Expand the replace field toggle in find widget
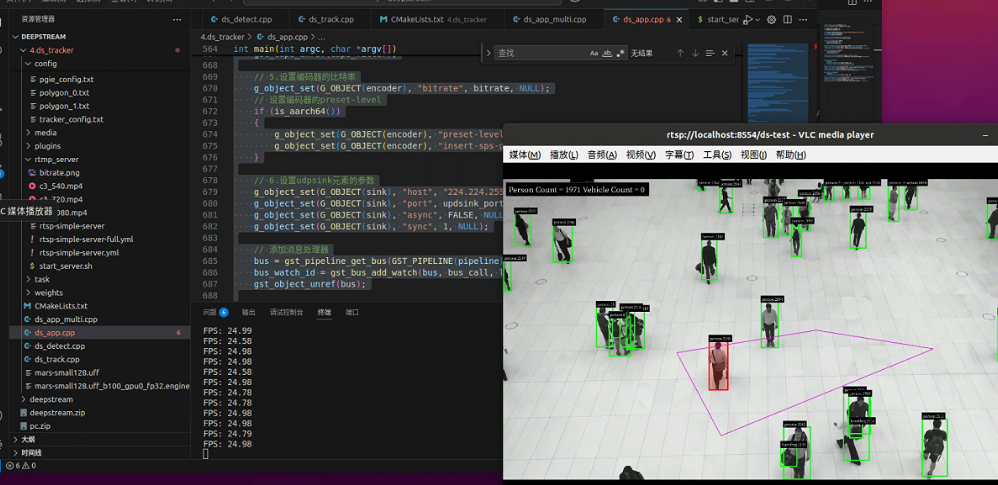The width and height of the screenshot is (998, 485). click(488, 53)
